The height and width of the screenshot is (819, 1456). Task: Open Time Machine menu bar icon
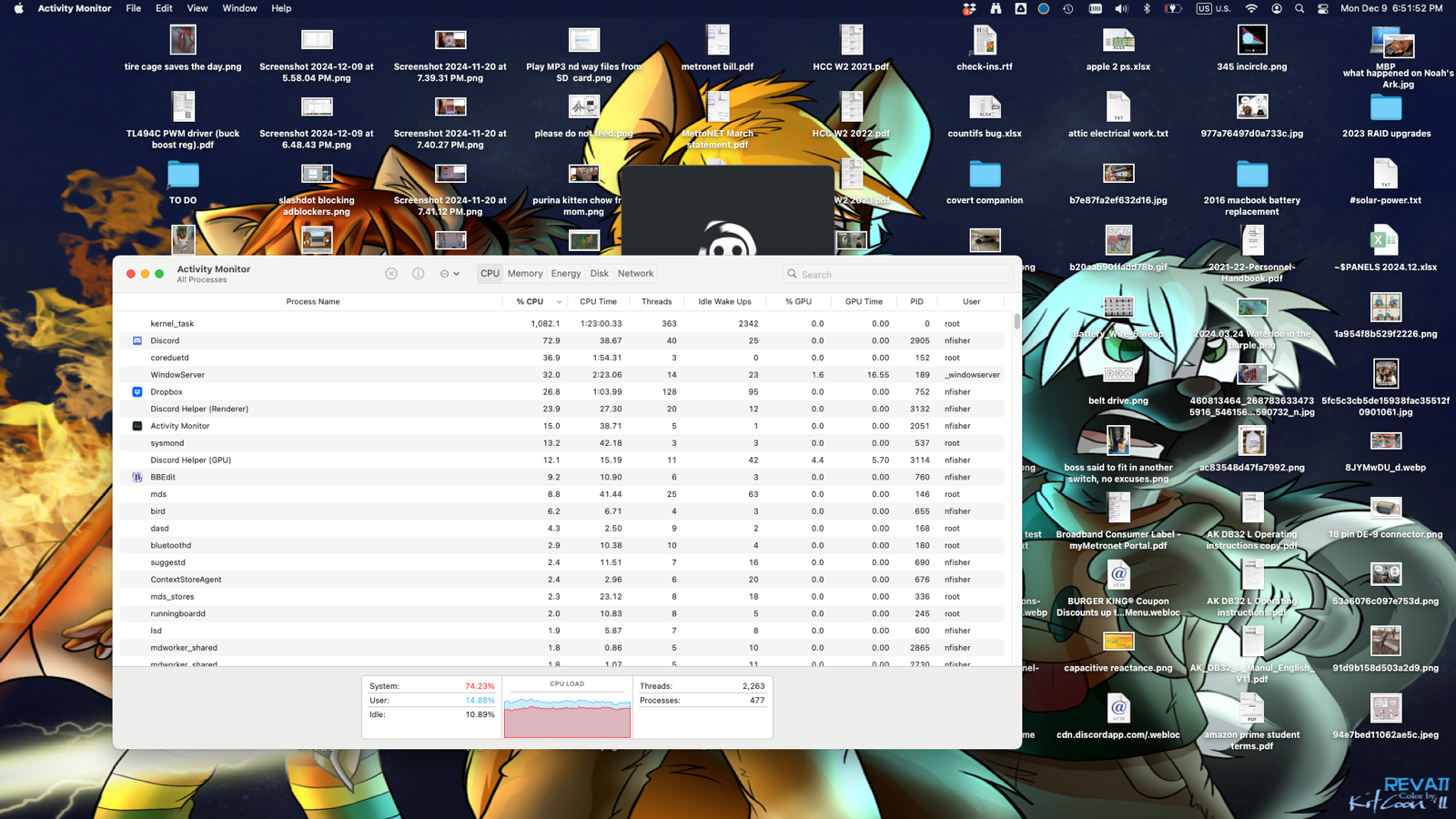pyautogui.click(x=1068, y=8)
